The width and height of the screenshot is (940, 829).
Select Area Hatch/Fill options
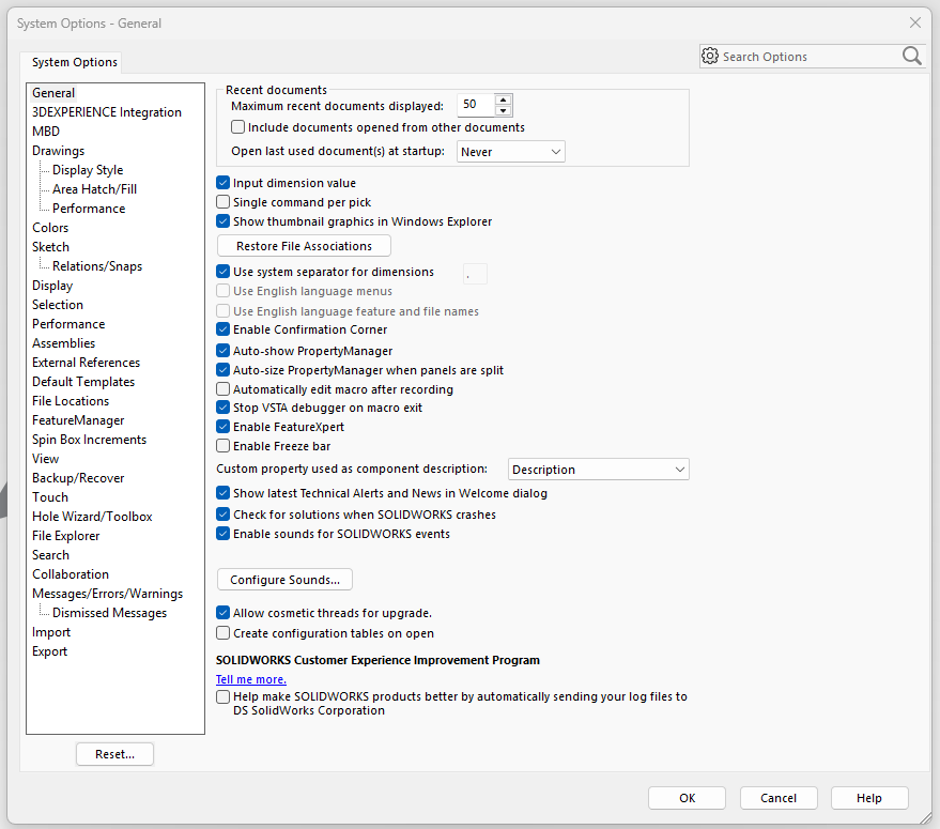click(x=95, y=189)
